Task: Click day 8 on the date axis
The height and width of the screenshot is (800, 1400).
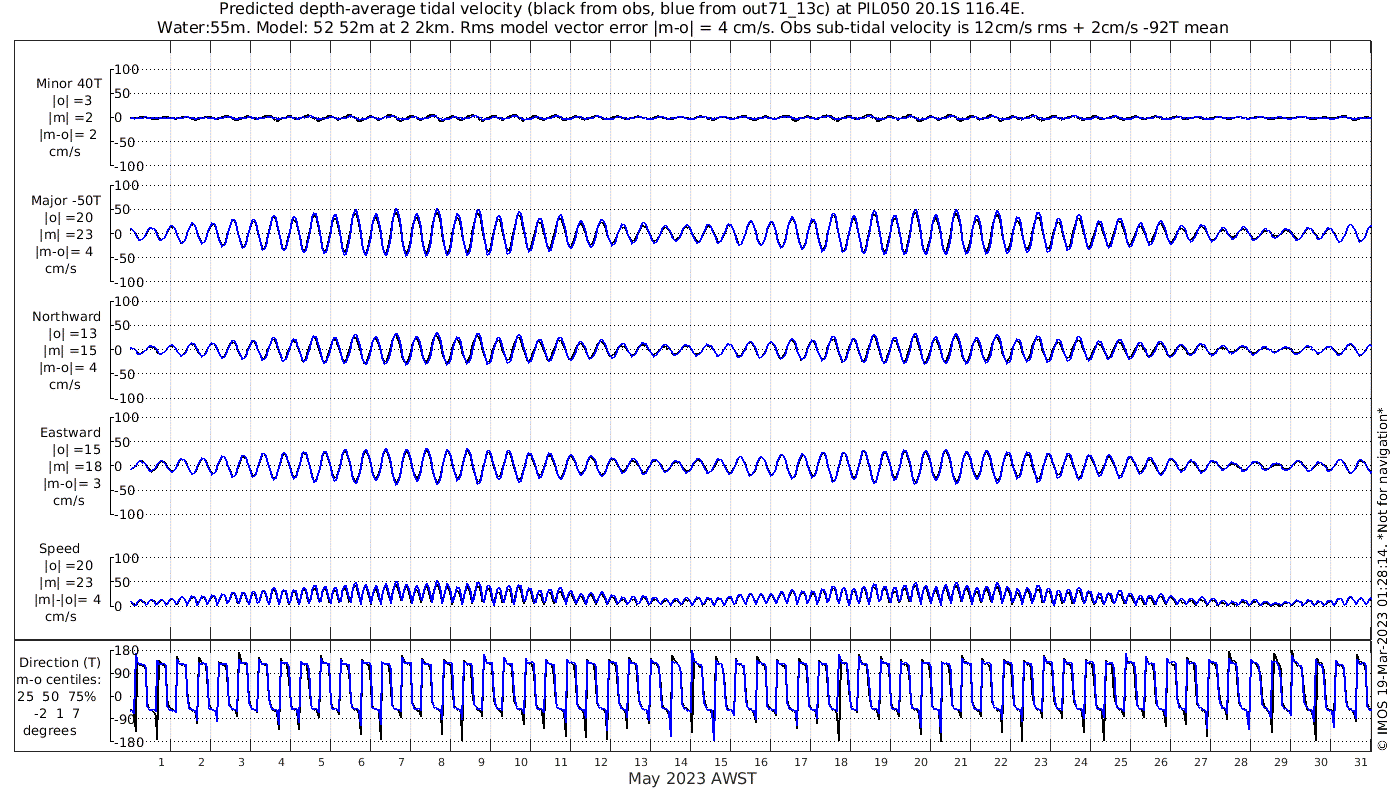Action: tap(440, 762)
